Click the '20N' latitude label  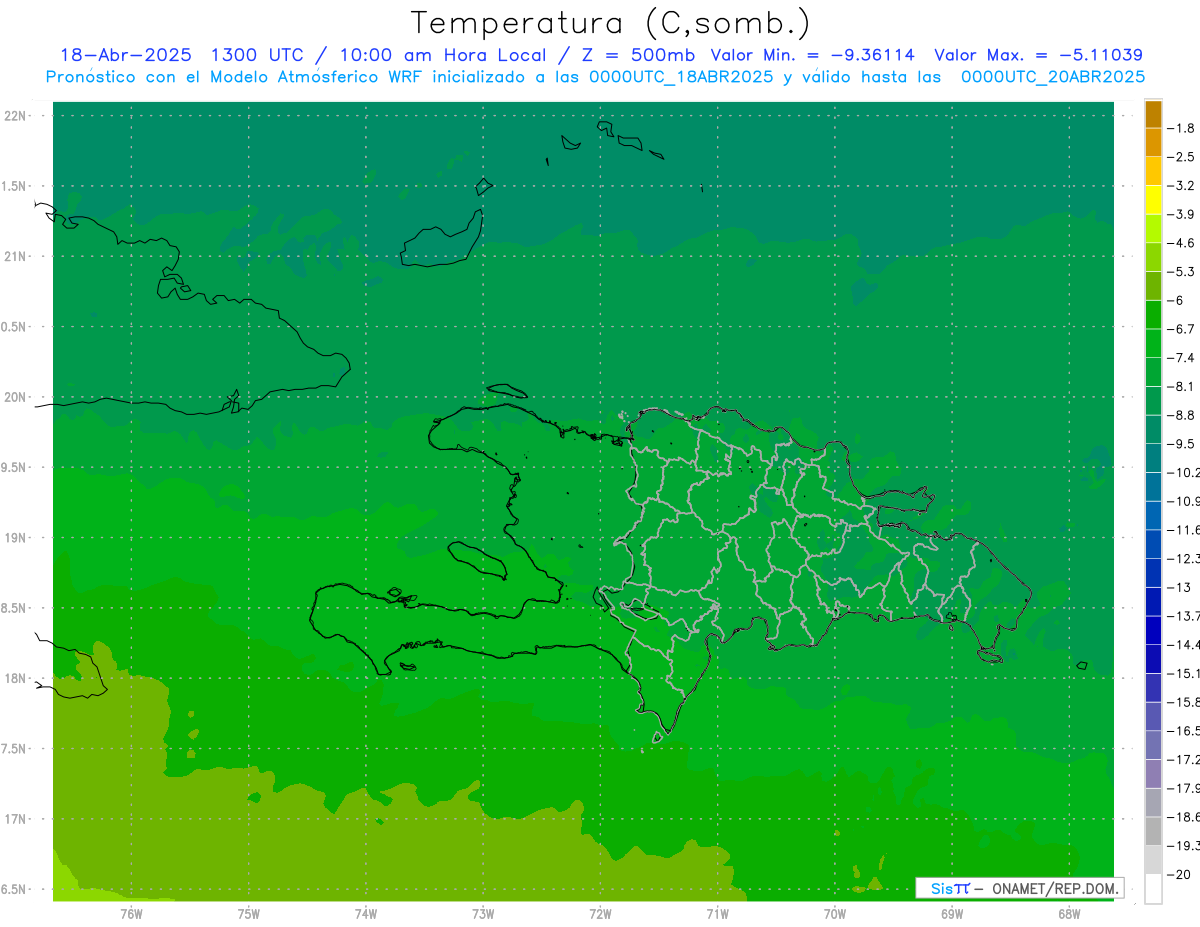(x=16, y=397)
